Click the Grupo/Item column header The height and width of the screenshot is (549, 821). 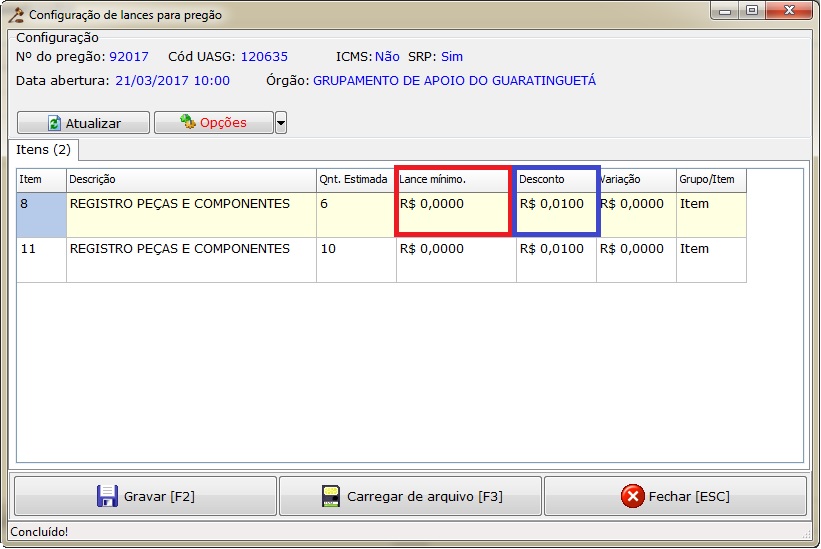[710, 179]
